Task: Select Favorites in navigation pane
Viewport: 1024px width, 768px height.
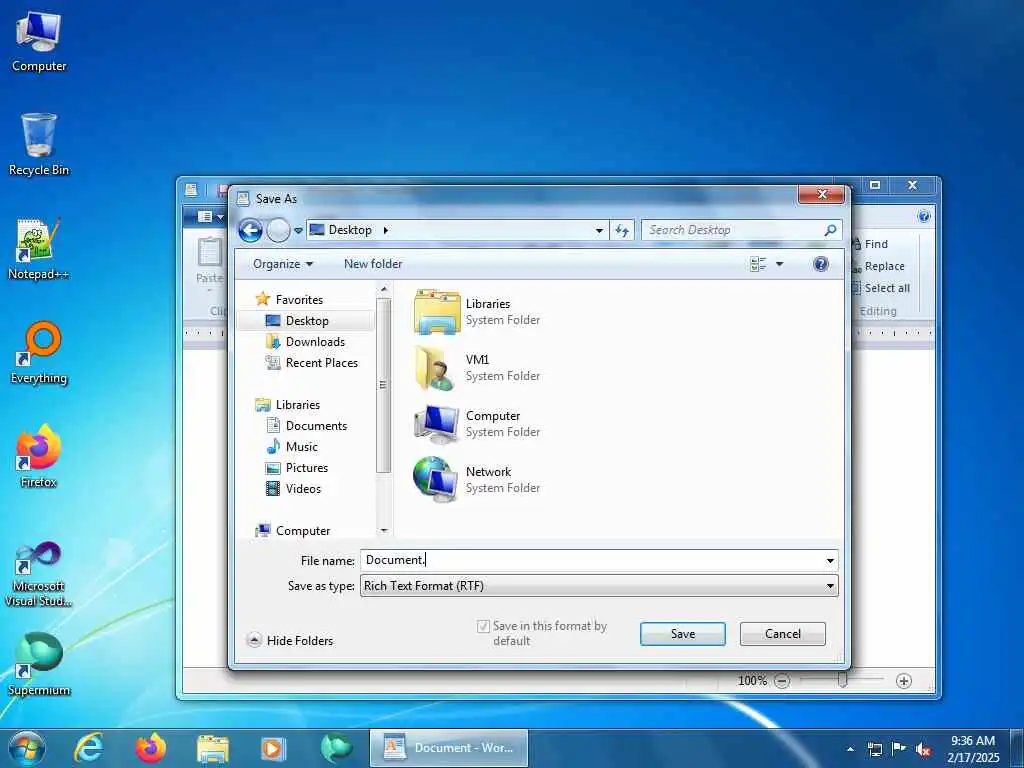Action: [299, 300]
